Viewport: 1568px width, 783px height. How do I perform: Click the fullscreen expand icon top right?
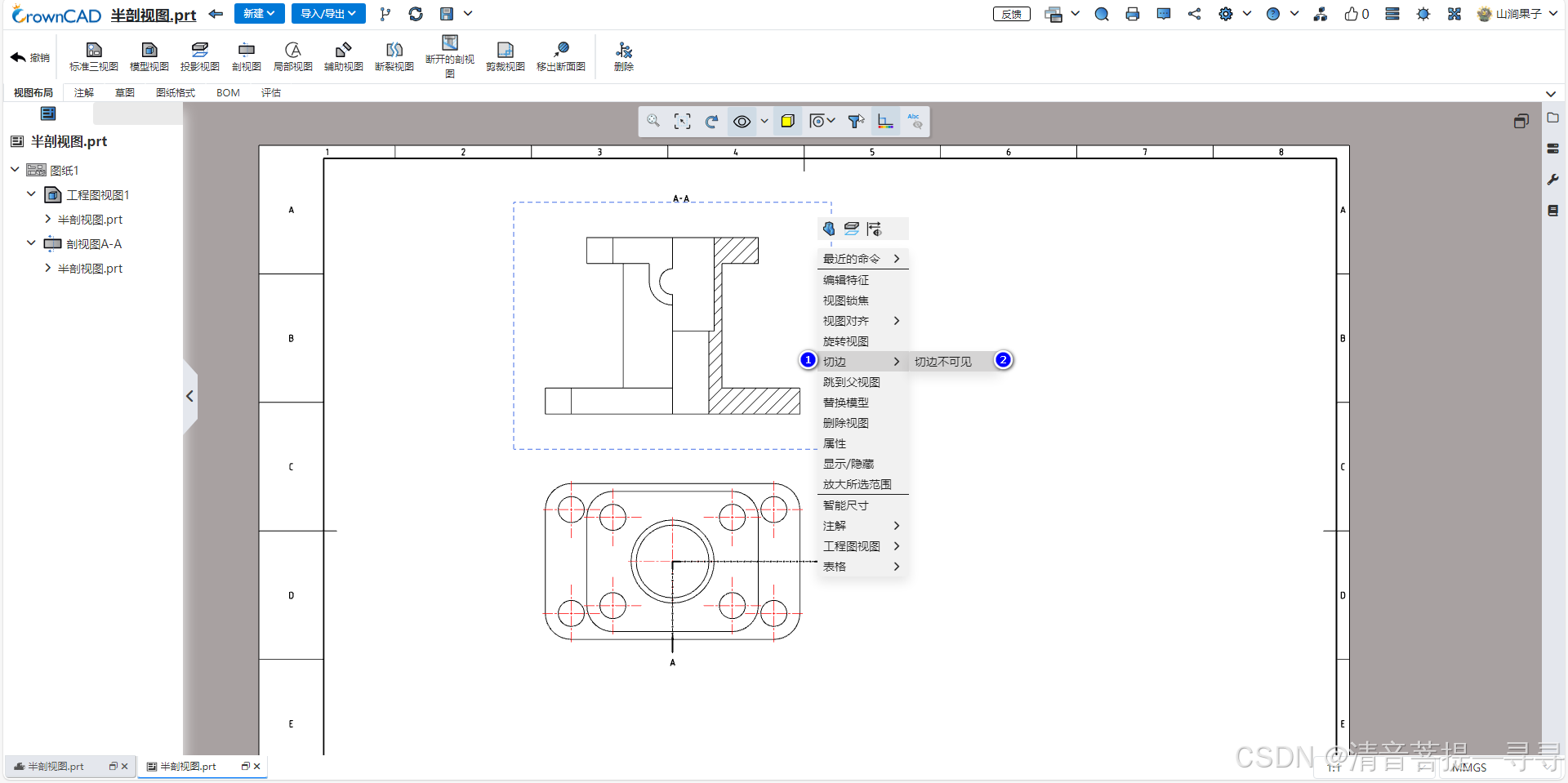pyautogui.click(x=1454, y=14)
